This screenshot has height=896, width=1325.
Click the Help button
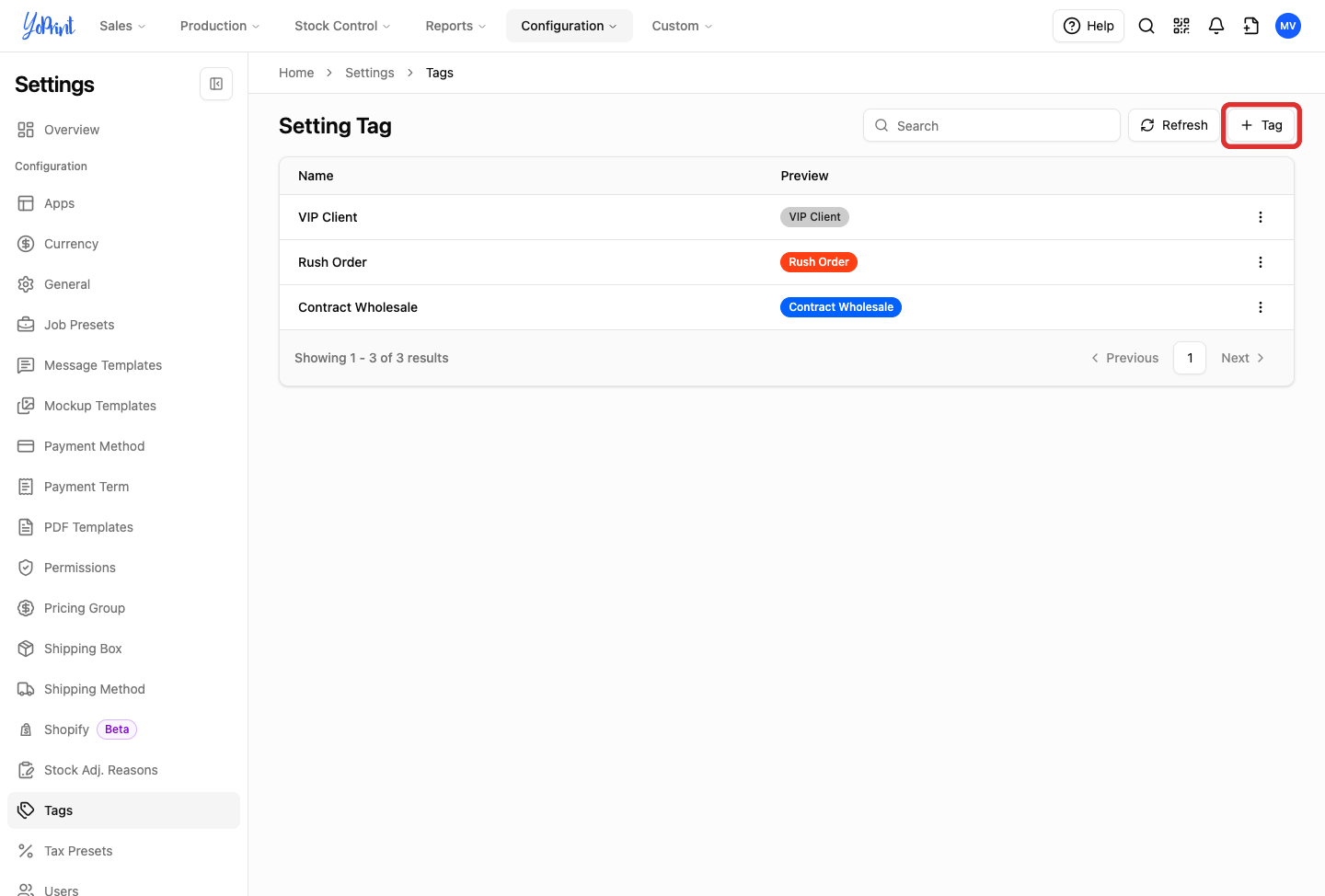click(1089, 26)
